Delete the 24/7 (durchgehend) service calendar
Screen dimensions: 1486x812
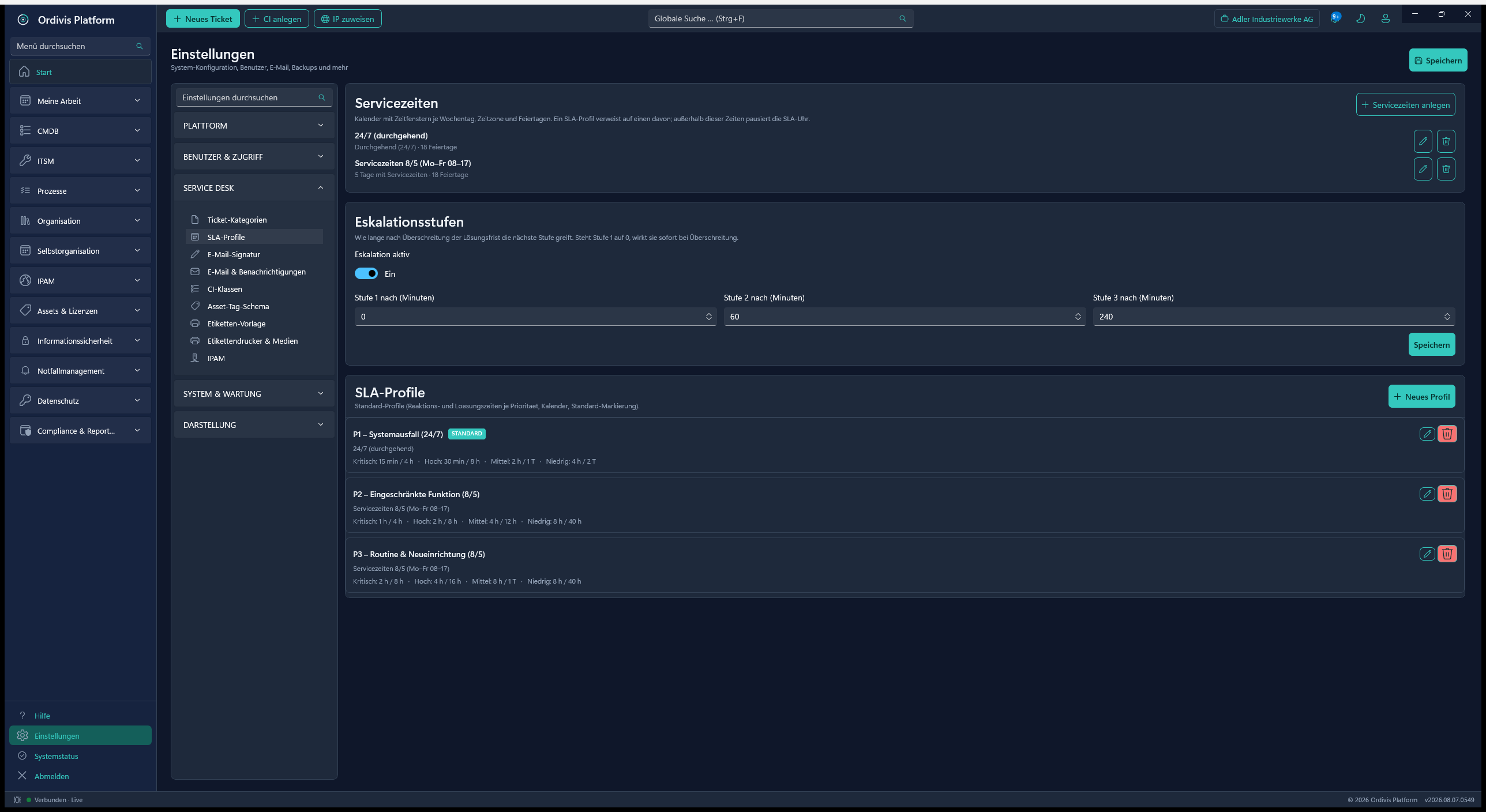coord(1446,141)
